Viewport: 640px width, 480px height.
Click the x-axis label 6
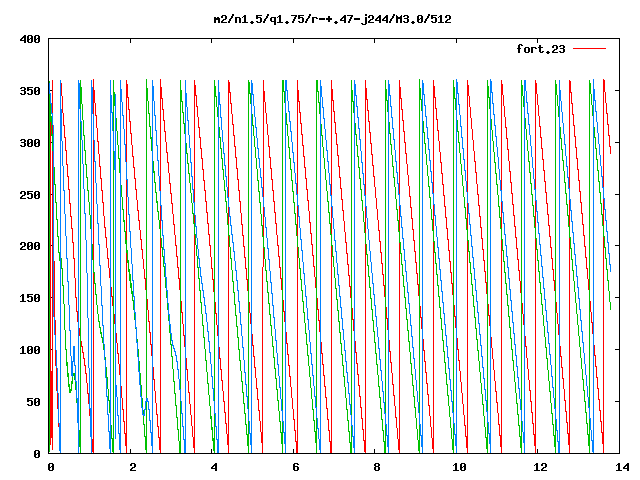(296, 467)
